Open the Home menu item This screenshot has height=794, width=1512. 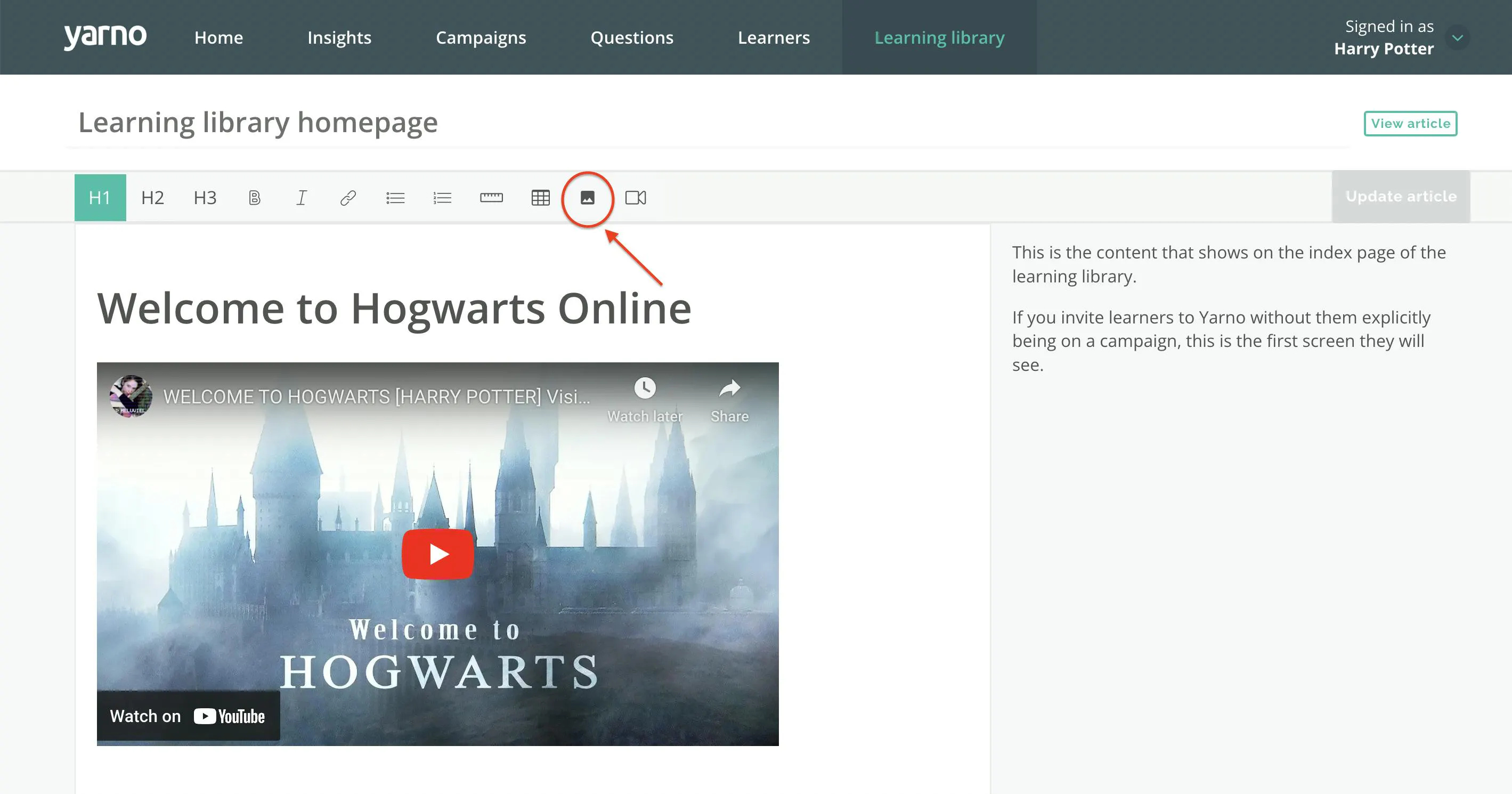pos(219,38)
